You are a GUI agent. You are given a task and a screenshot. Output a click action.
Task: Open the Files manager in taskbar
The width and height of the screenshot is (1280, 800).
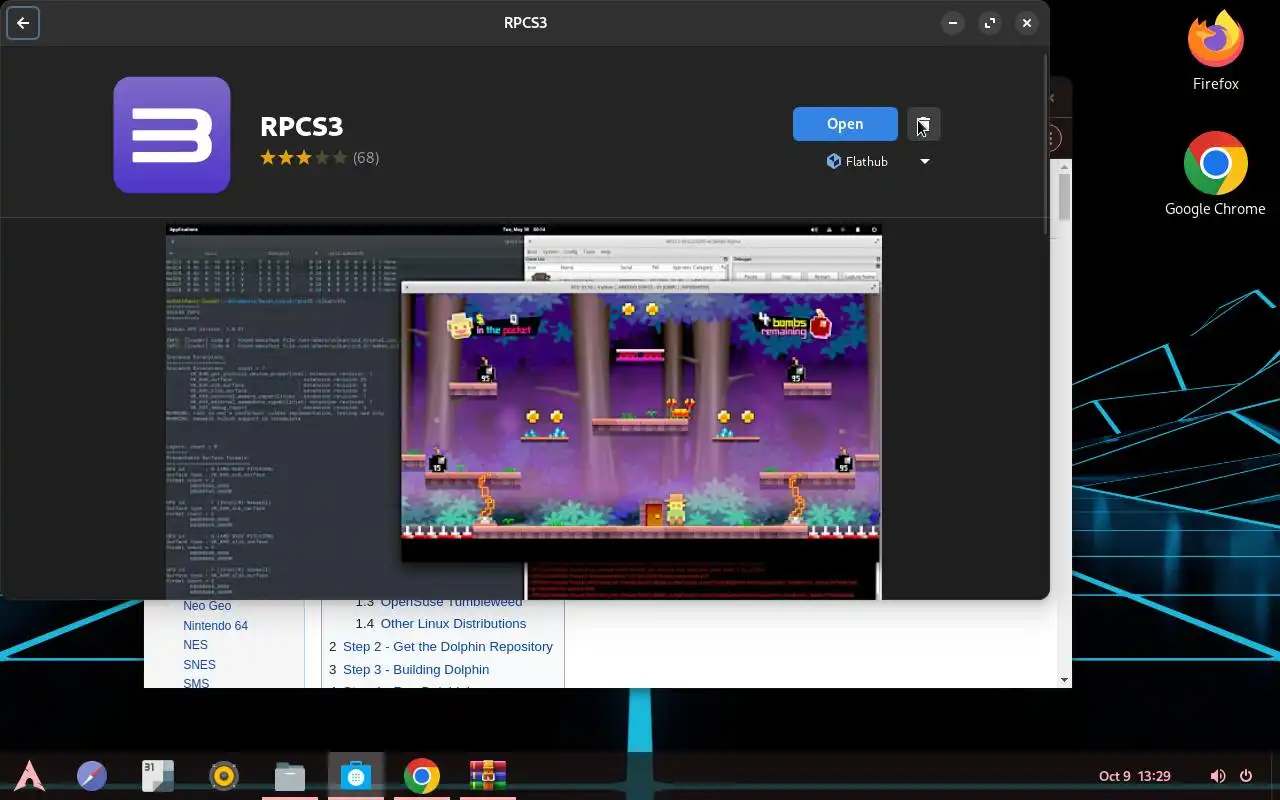(x=290, y=775)
